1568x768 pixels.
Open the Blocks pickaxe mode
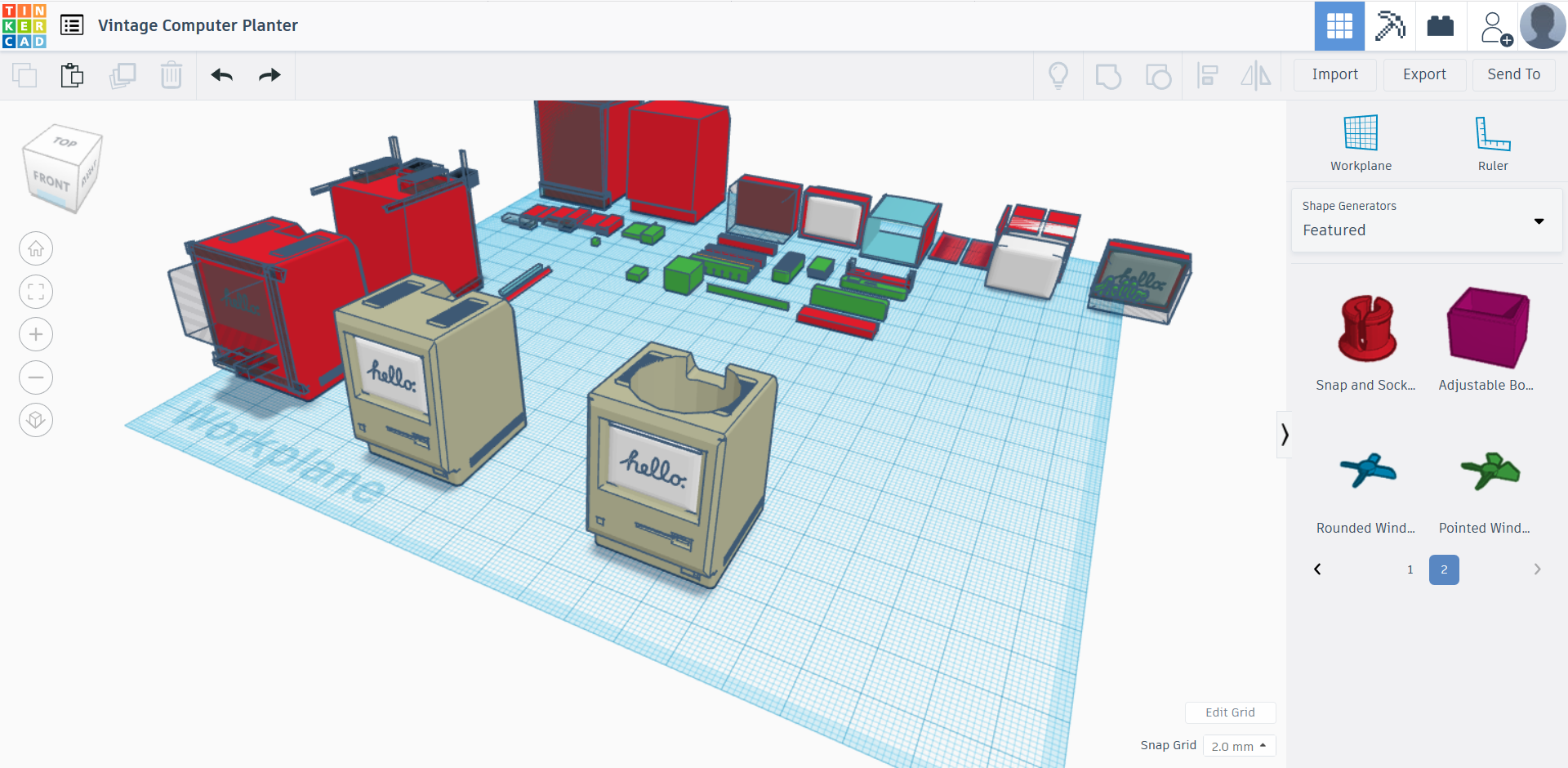point(1390,26)
